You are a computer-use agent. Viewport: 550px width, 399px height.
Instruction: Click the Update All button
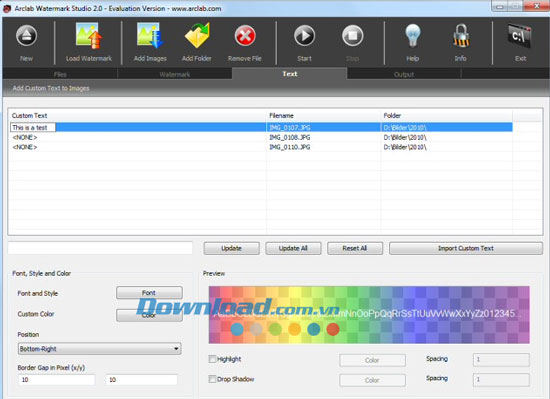[x=293, y=248]
